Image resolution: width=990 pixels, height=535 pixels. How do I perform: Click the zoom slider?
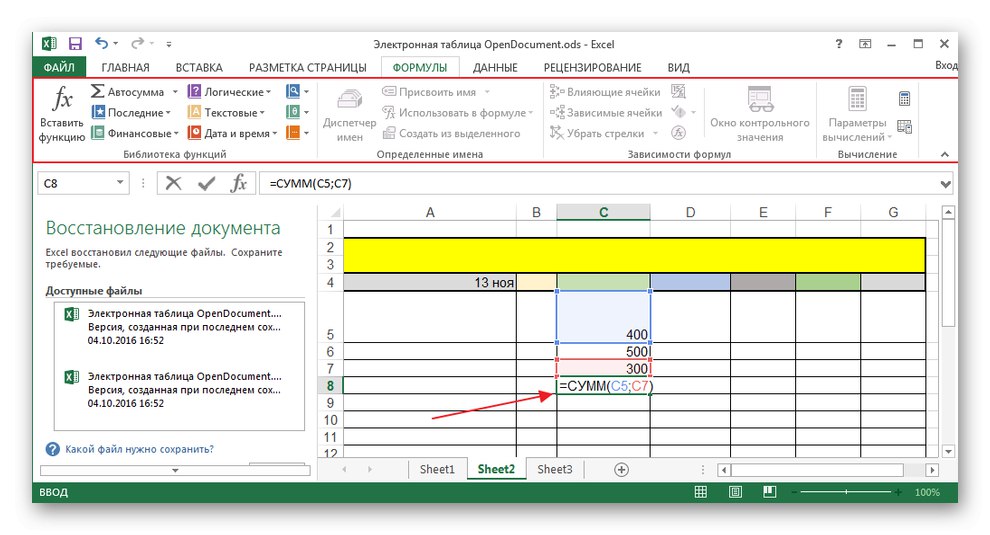(846, 492)
